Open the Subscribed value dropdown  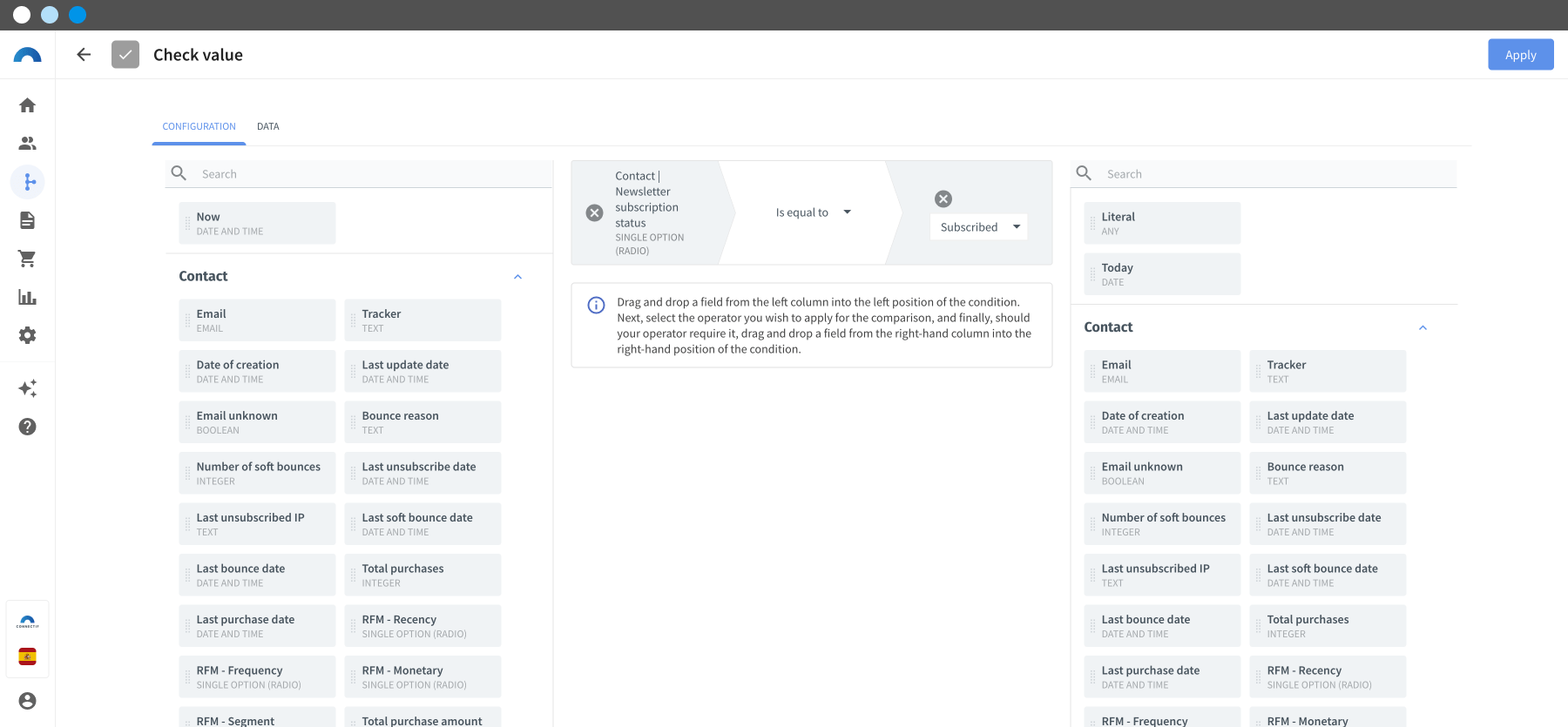tap(979, 227)
